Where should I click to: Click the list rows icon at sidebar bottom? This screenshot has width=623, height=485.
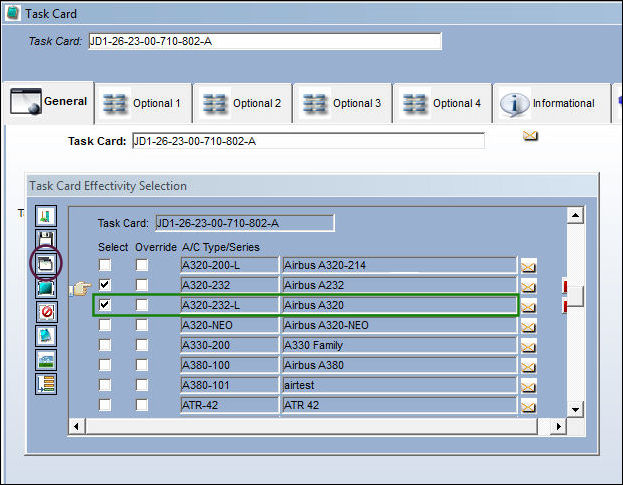[46, 384]
